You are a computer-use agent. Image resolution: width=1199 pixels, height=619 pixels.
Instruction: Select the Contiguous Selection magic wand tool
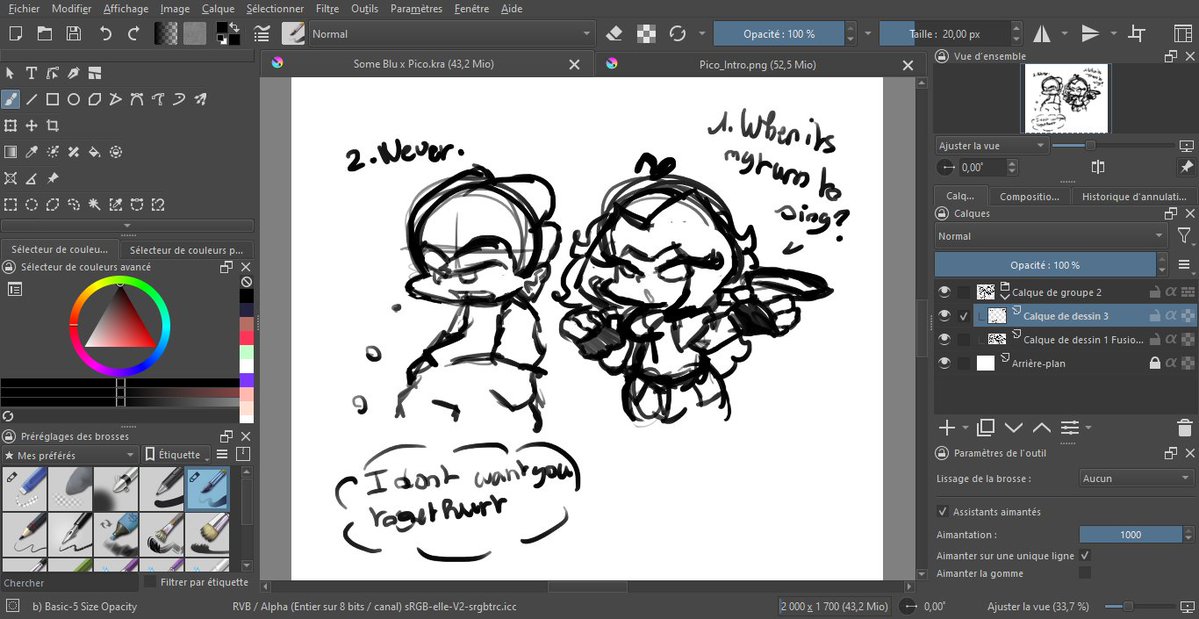(95, 204)
